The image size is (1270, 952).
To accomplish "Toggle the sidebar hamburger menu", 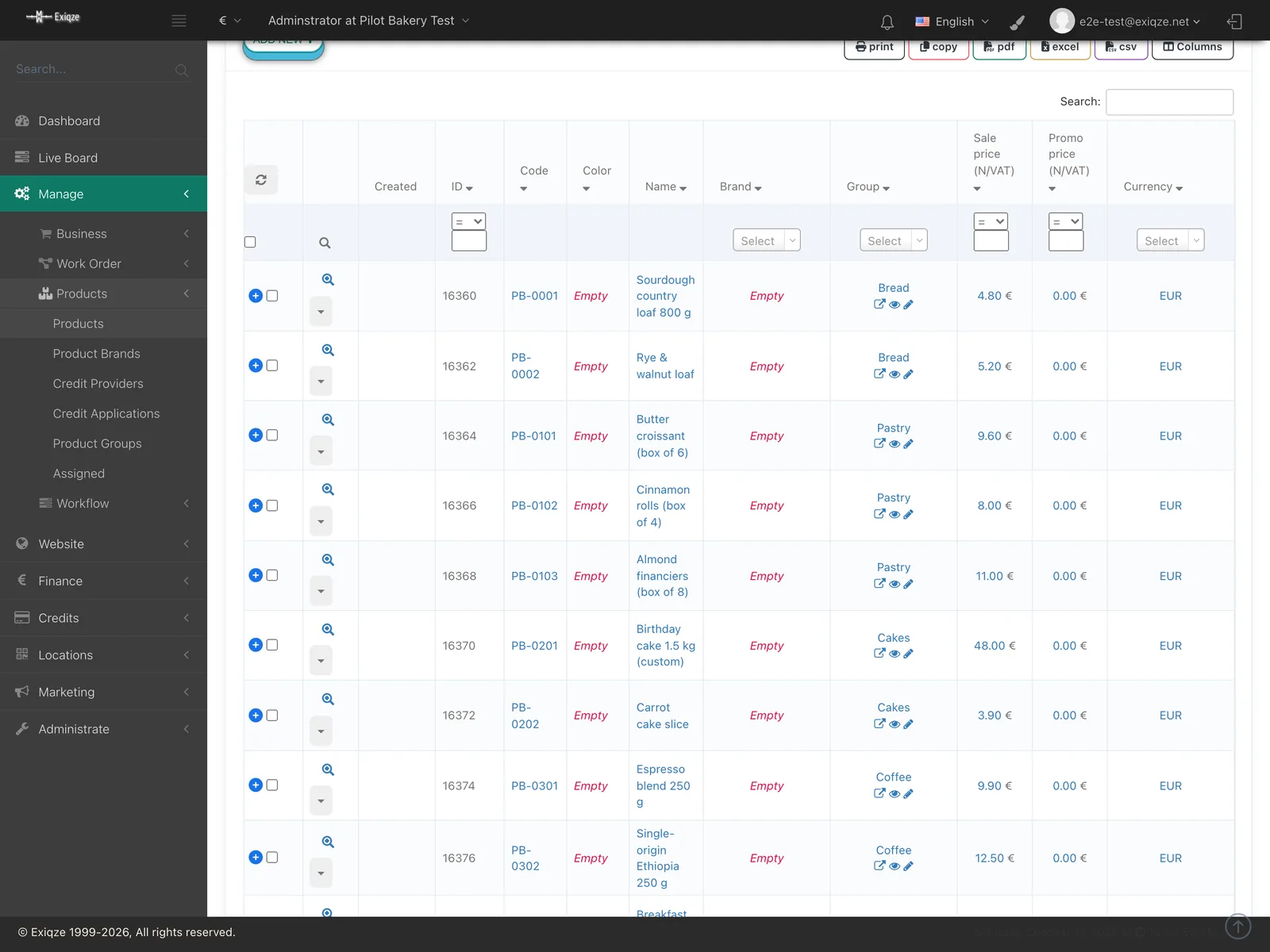I will point(179,21).
